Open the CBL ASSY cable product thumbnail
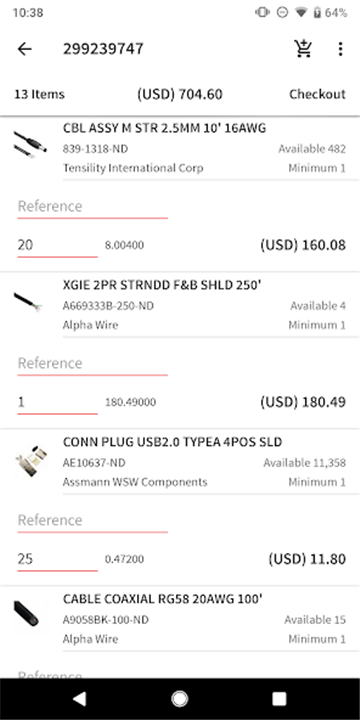The image size is (360, 720). pyautogui.click(x=30, y=144)
